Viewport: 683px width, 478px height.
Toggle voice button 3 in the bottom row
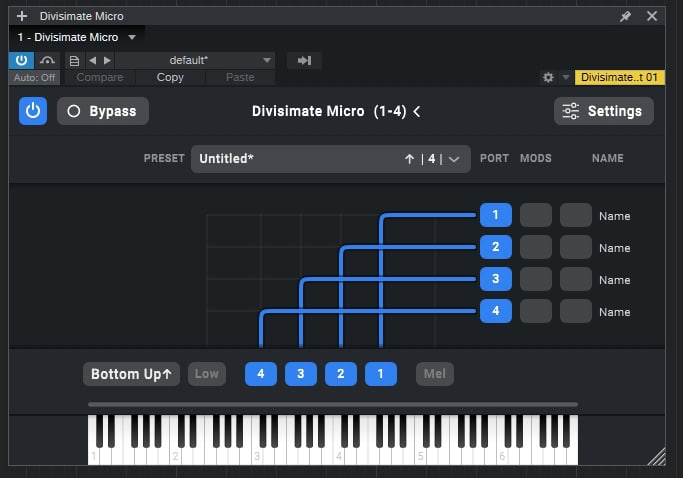[x=301, y=374]
